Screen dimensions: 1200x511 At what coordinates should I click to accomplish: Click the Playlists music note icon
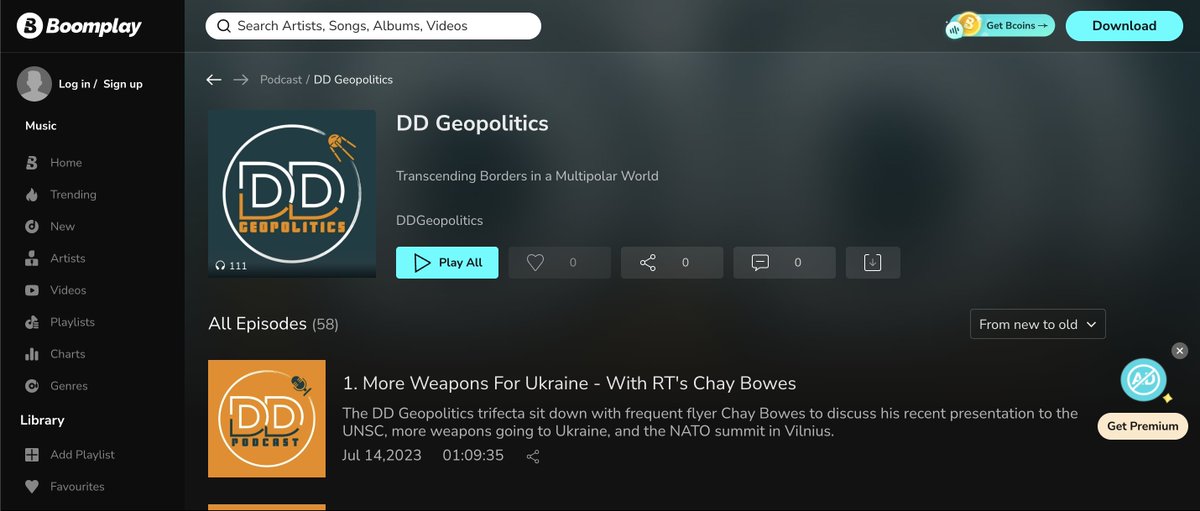click(31, 323)
